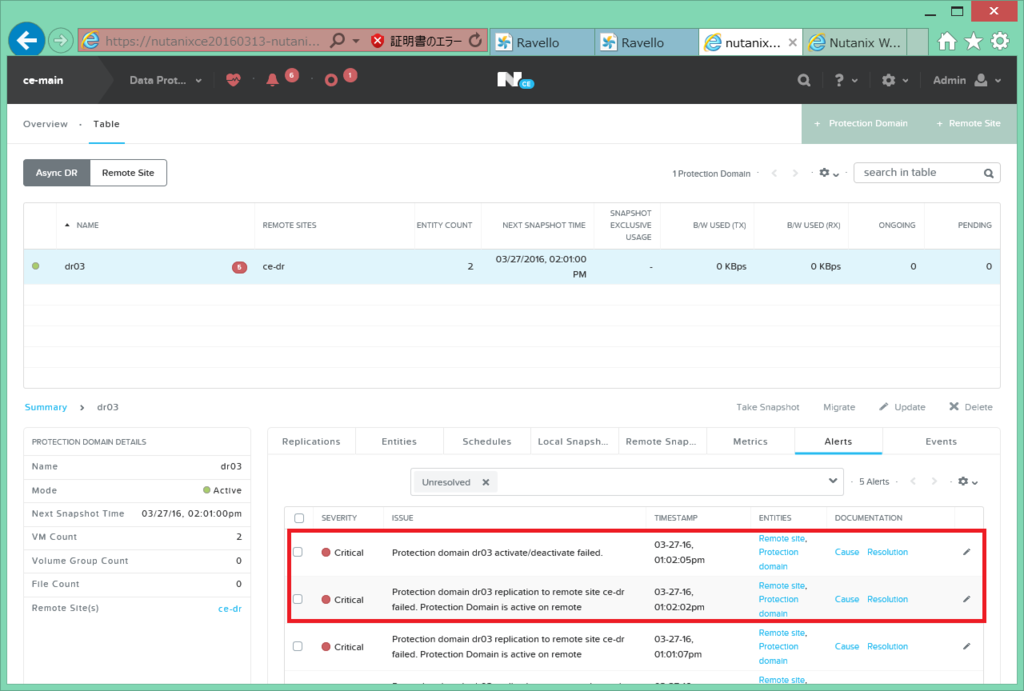Click pencil icon on 01:02:02pm alert
The image size is (1024, 691).
(x=967, y=599)
